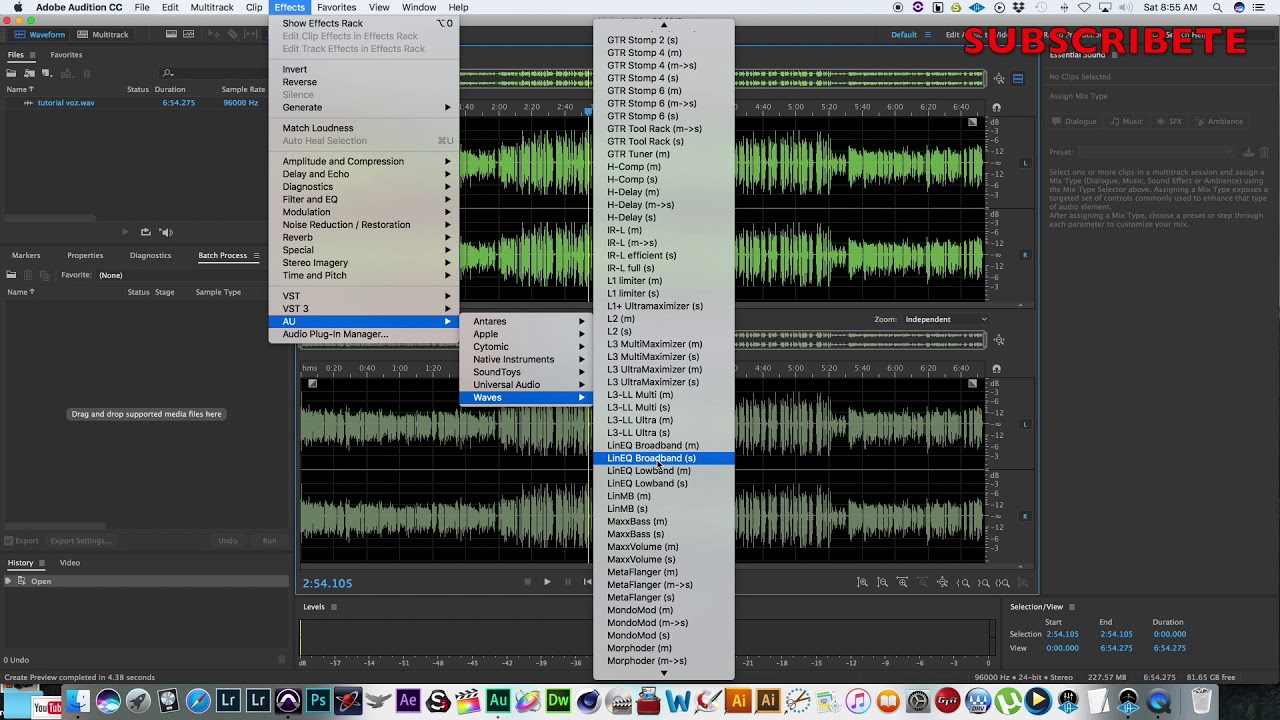1280x720 pixels.
Task: Select LinEQ Broadband (s) plug-in
Action: (663, 458)
